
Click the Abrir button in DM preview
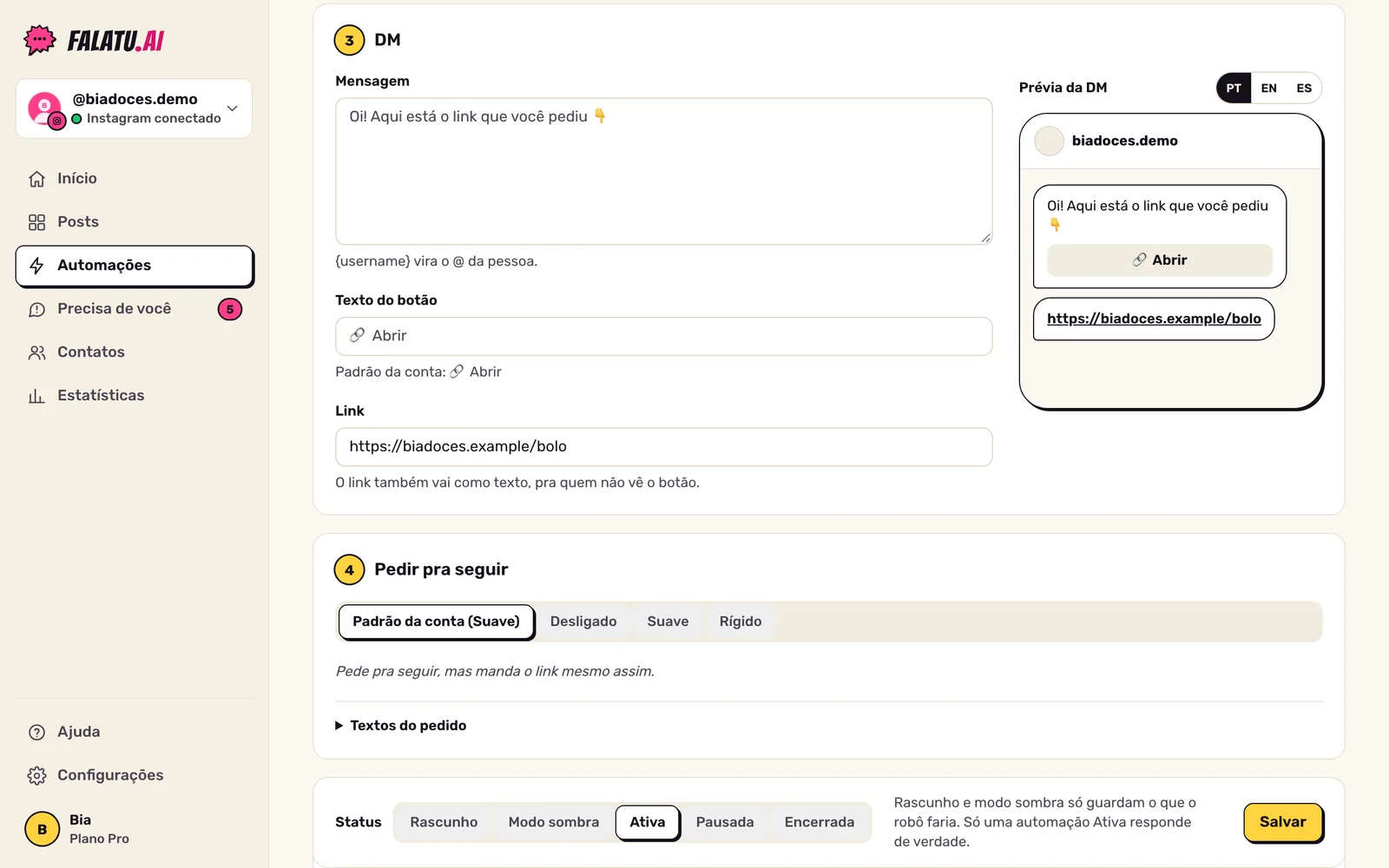click(x=1160, y=260)
